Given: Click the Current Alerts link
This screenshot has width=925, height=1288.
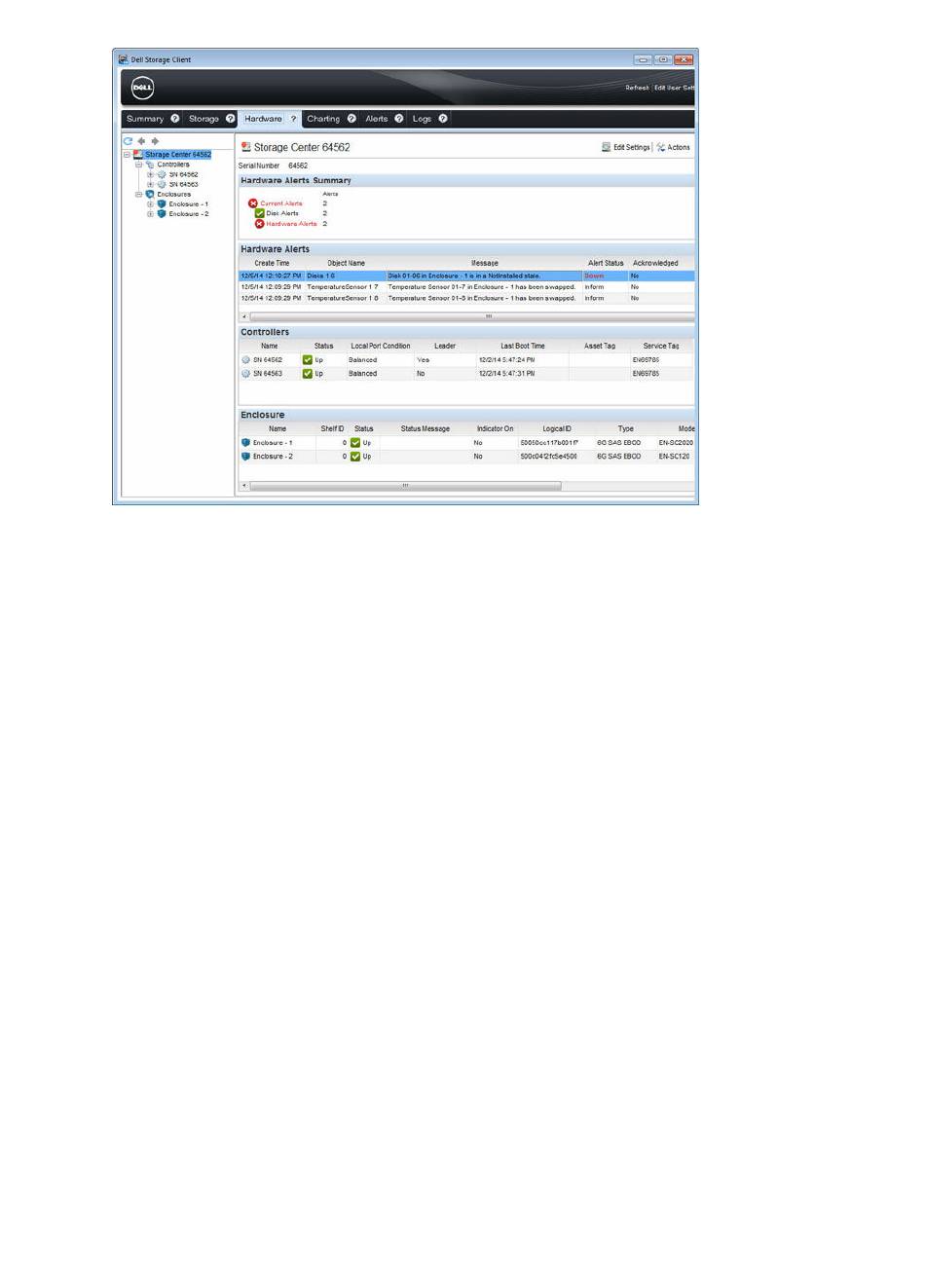Looking at the screenshot, I should (281, 203).
